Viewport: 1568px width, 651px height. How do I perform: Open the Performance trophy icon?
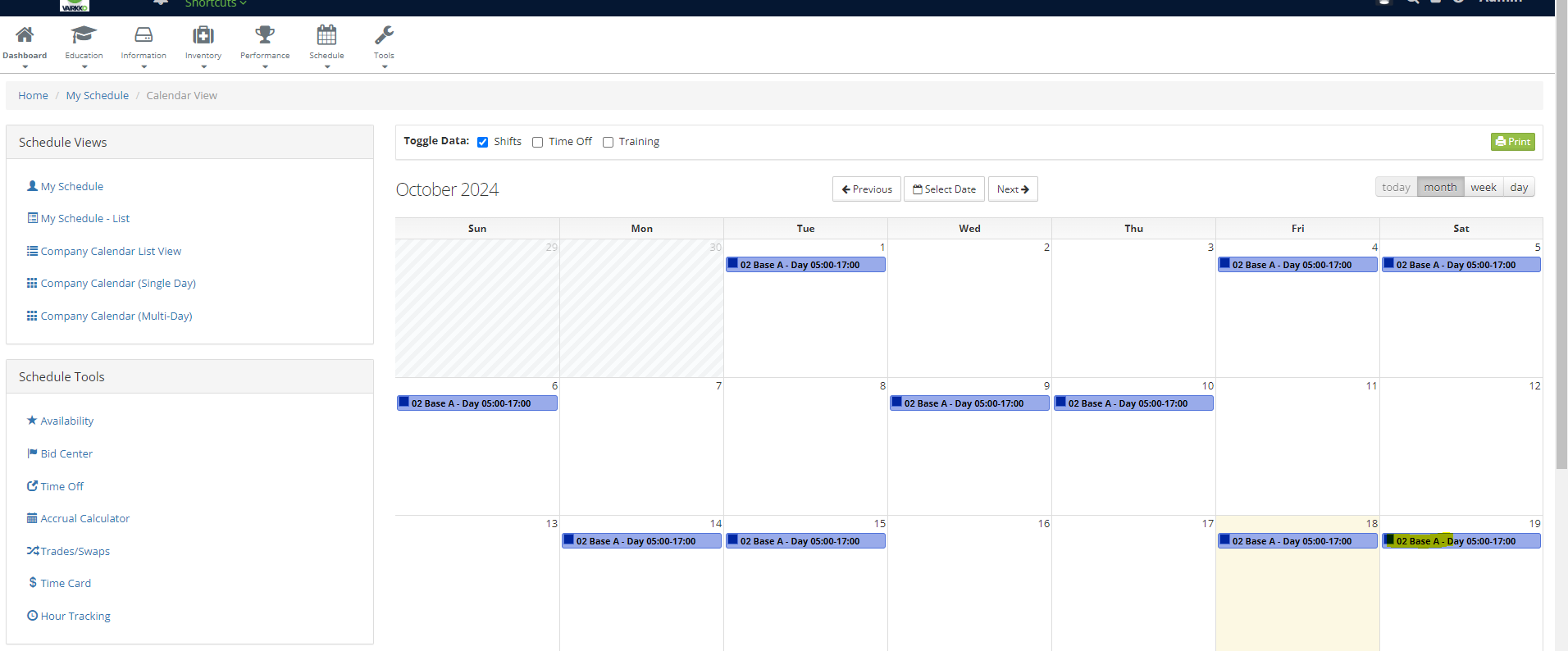(x=265, y=35)
